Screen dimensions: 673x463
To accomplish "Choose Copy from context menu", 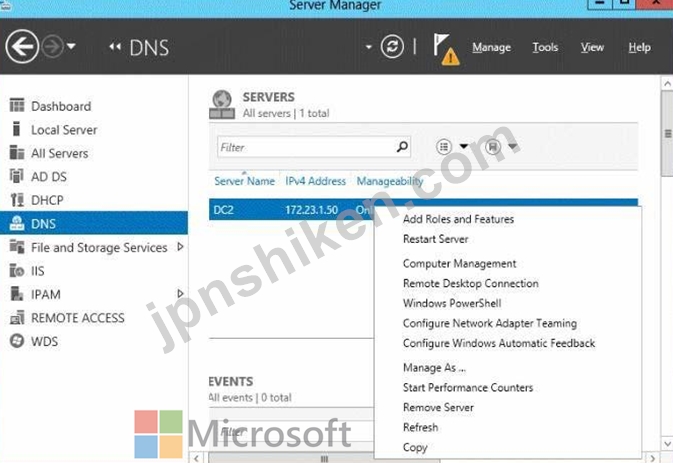I will pyautogui.click(x=415, y=448).
